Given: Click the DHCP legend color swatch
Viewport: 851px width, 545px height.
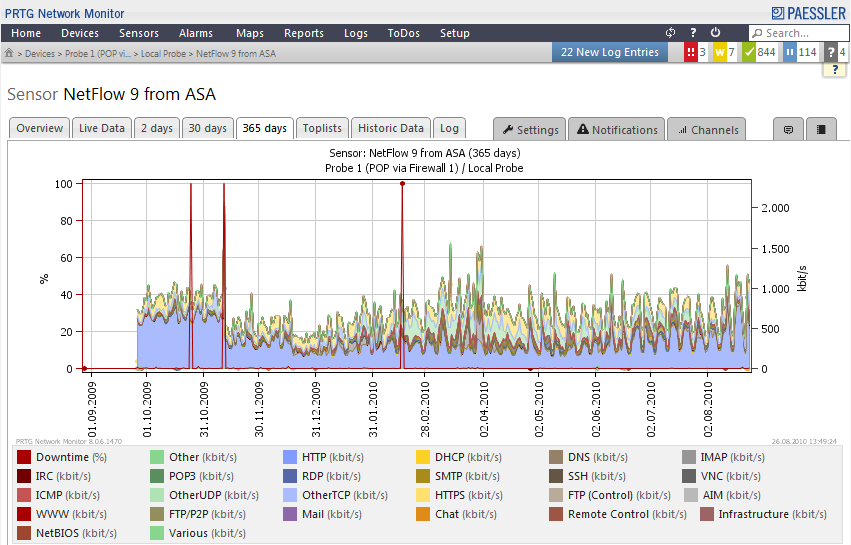Looking at the screenshot, I should pyautogui.click(x=423, y=457).
